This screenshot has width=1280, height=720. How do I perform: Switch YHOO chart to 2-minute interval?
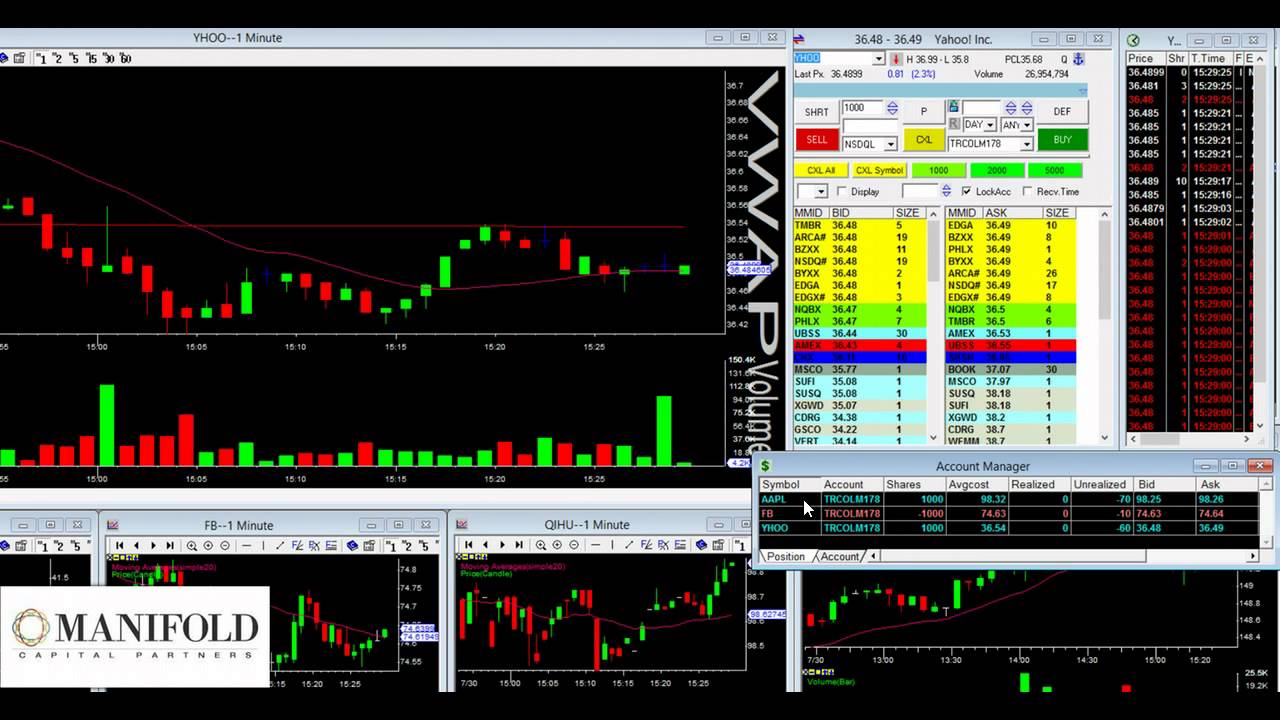(57, 58)
